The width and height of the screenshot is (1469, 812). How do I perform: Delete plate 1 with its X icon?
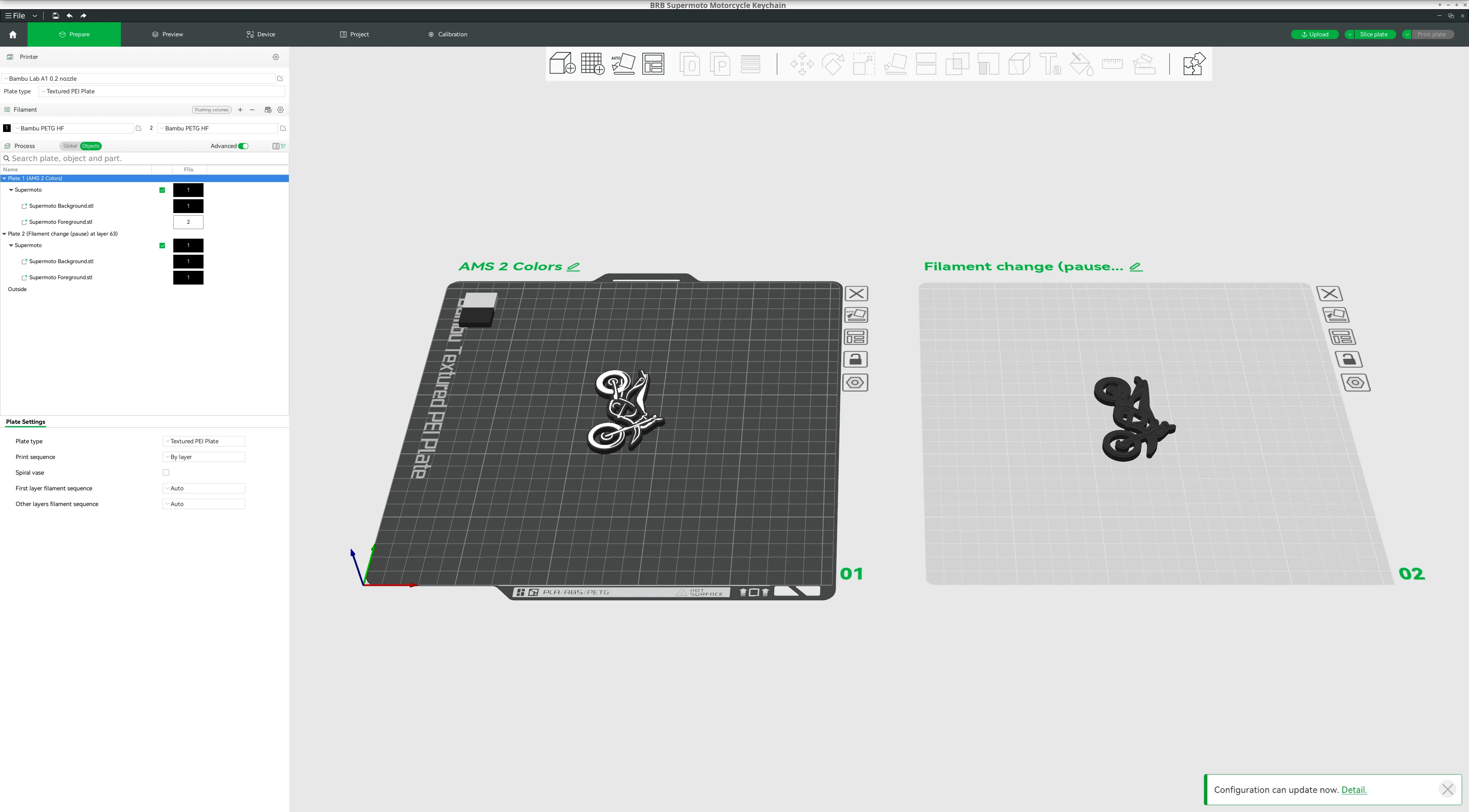pyautogui.click(x=856, y=293)
